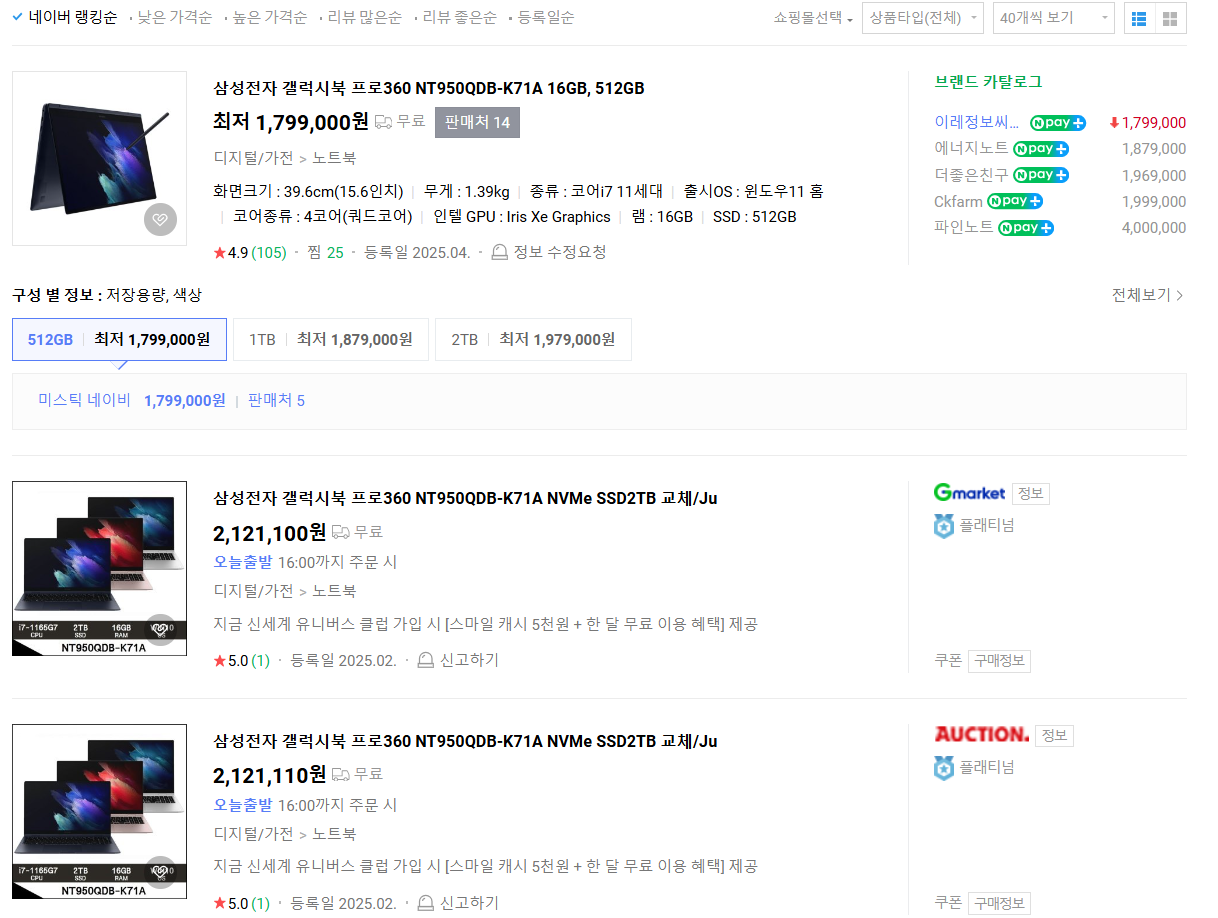Click Auction logo
Screen dimensions: 1218x918
981,734
